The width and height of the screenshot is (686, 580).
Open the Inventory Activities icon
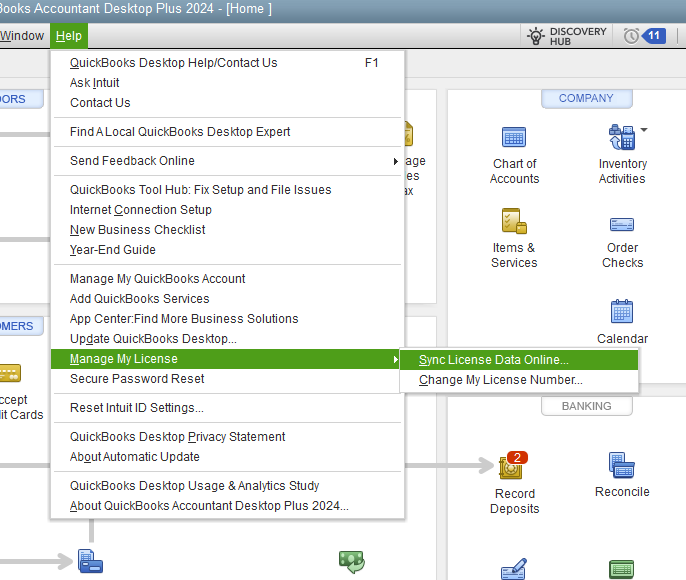[622, 137]
